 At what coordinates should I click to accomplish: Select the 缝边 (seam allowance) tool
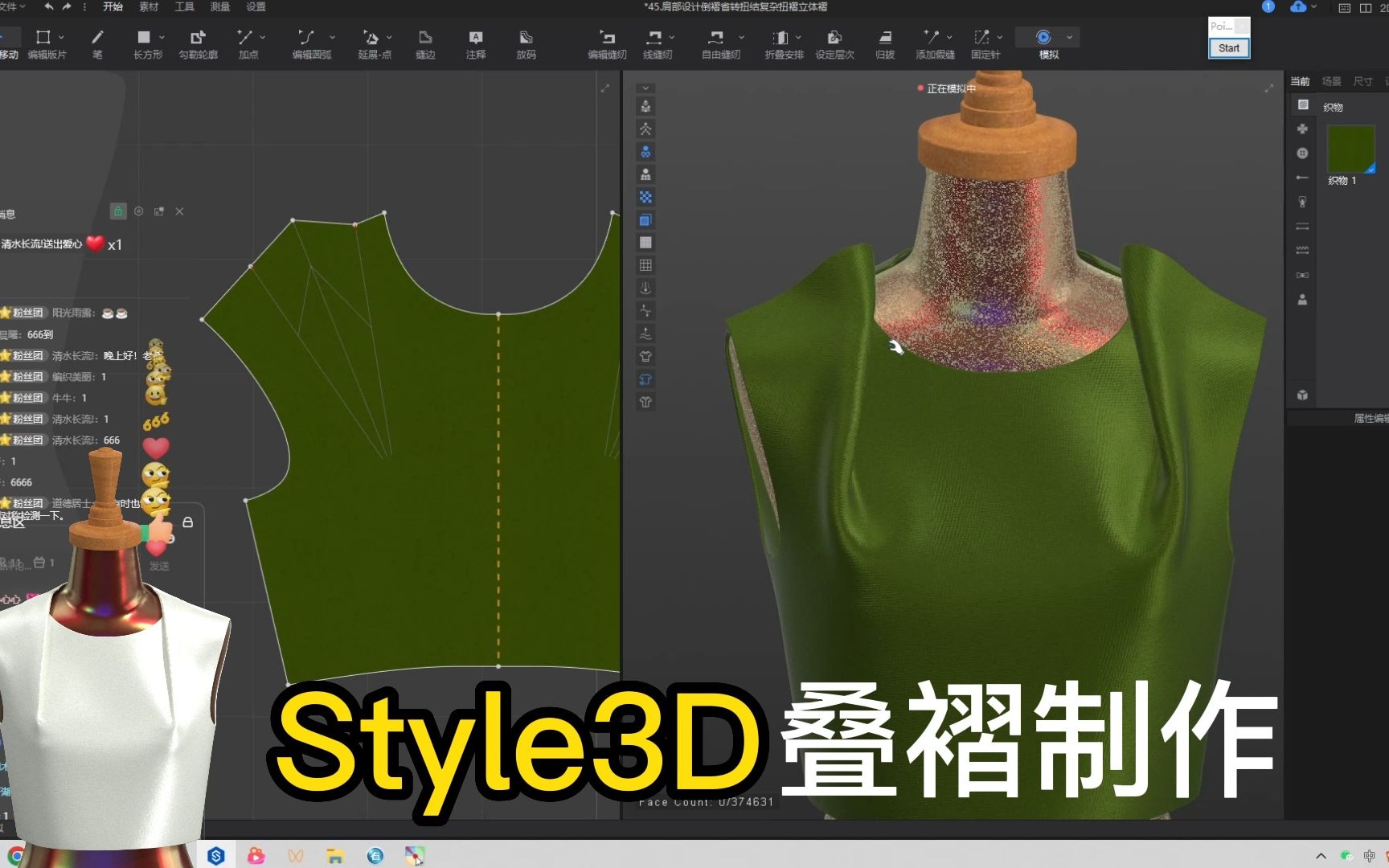pyautogui.click(x=425, y=44)
